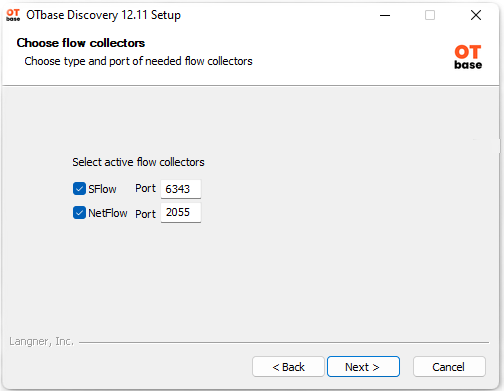The image size is (504, 391).
Task: Click the Port label beside 6343
Action: pyautogui.click(x=145, y=188)
